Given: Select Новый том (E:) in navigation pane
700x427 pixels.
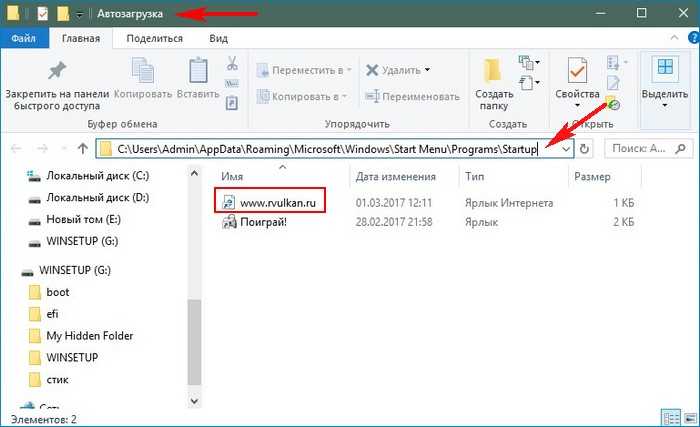Looking at the screenshot, I should coord(74,219).
